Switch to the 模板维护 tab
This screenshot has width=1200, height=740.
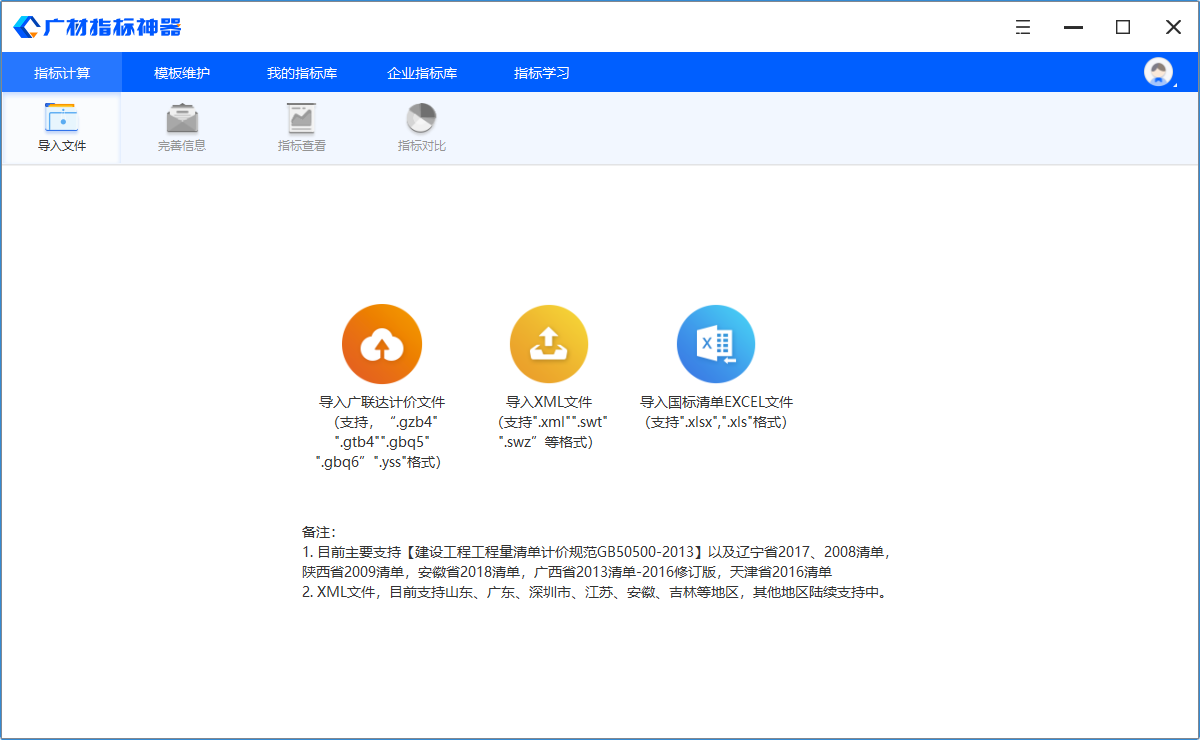point(182,73)
